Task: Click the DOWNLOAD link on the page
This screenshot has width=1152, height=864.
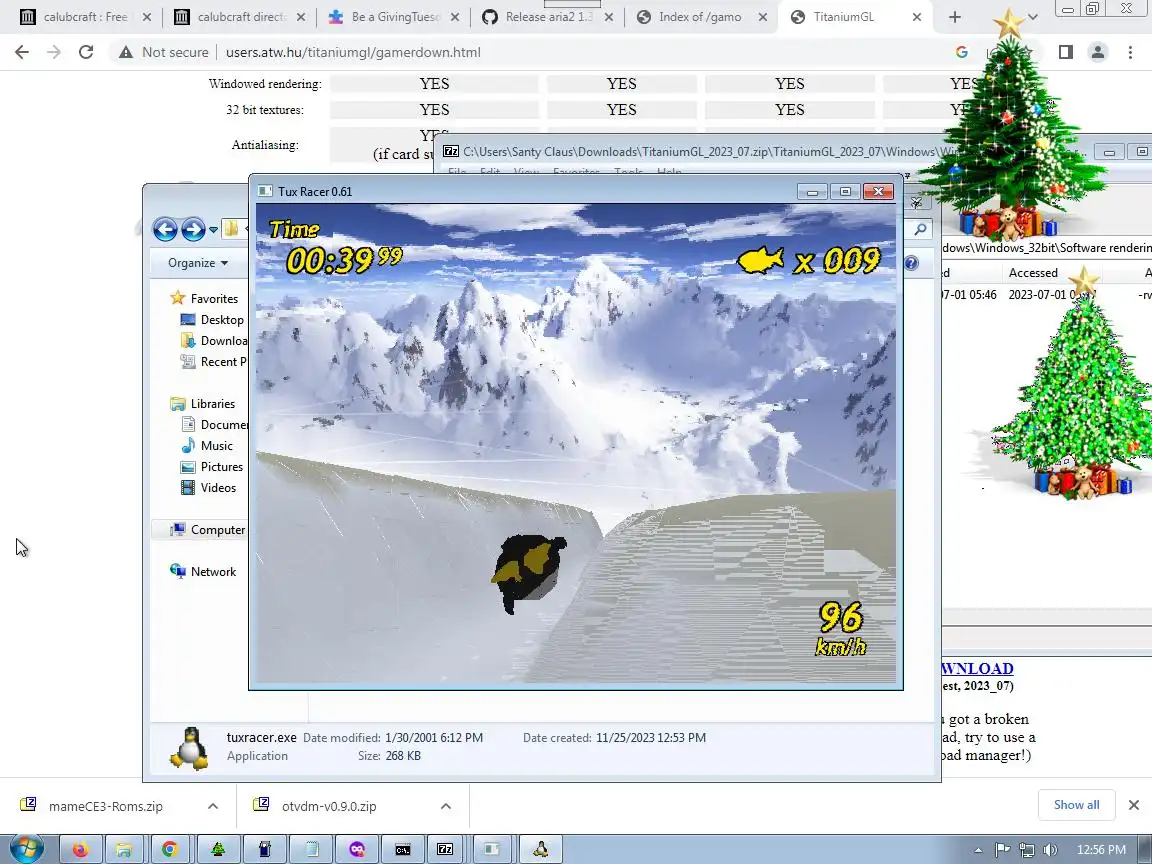Action: coord(977,669)
